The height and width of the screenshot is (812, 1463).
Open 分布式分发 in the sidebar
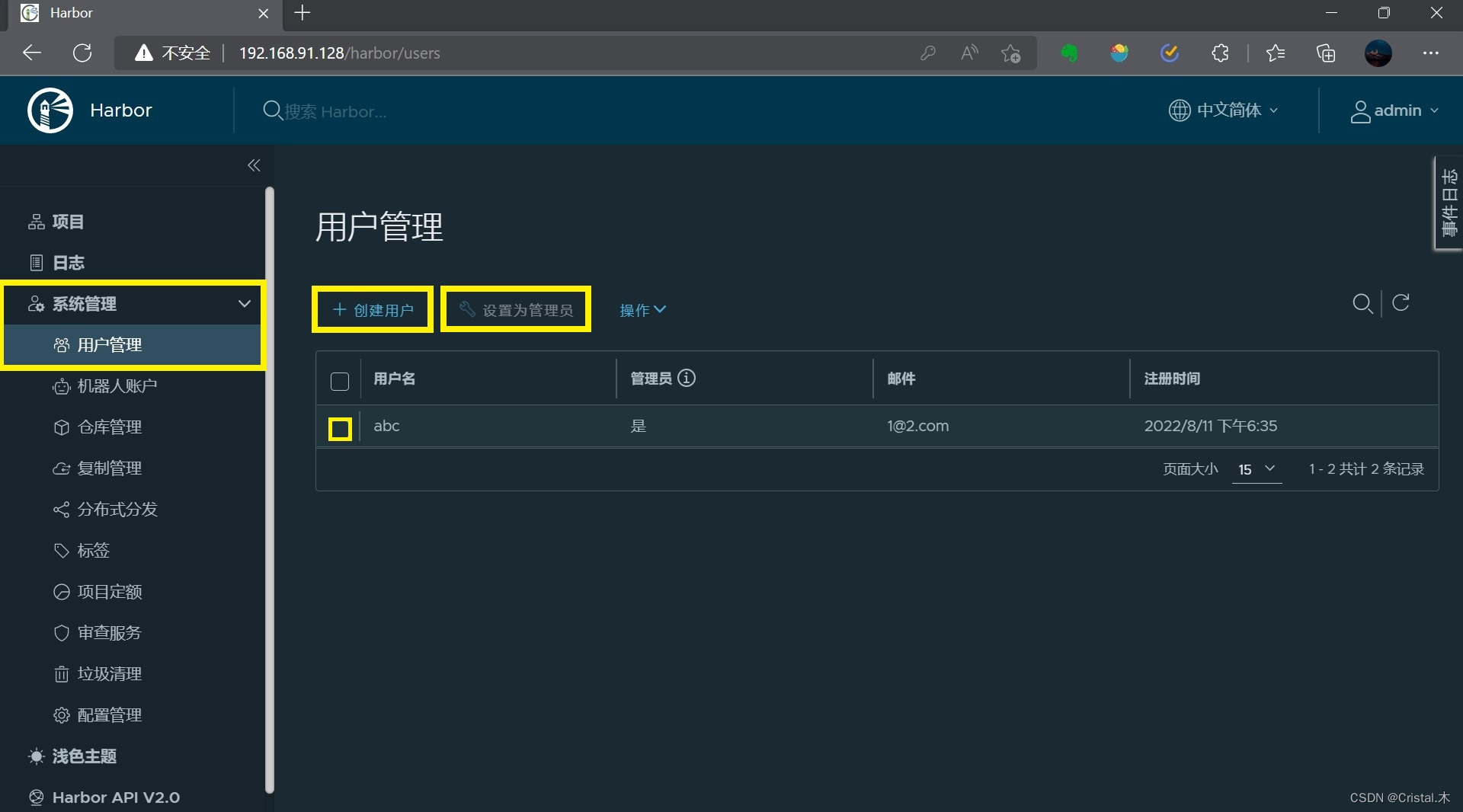pyautogui.click(x=105, y=510)
